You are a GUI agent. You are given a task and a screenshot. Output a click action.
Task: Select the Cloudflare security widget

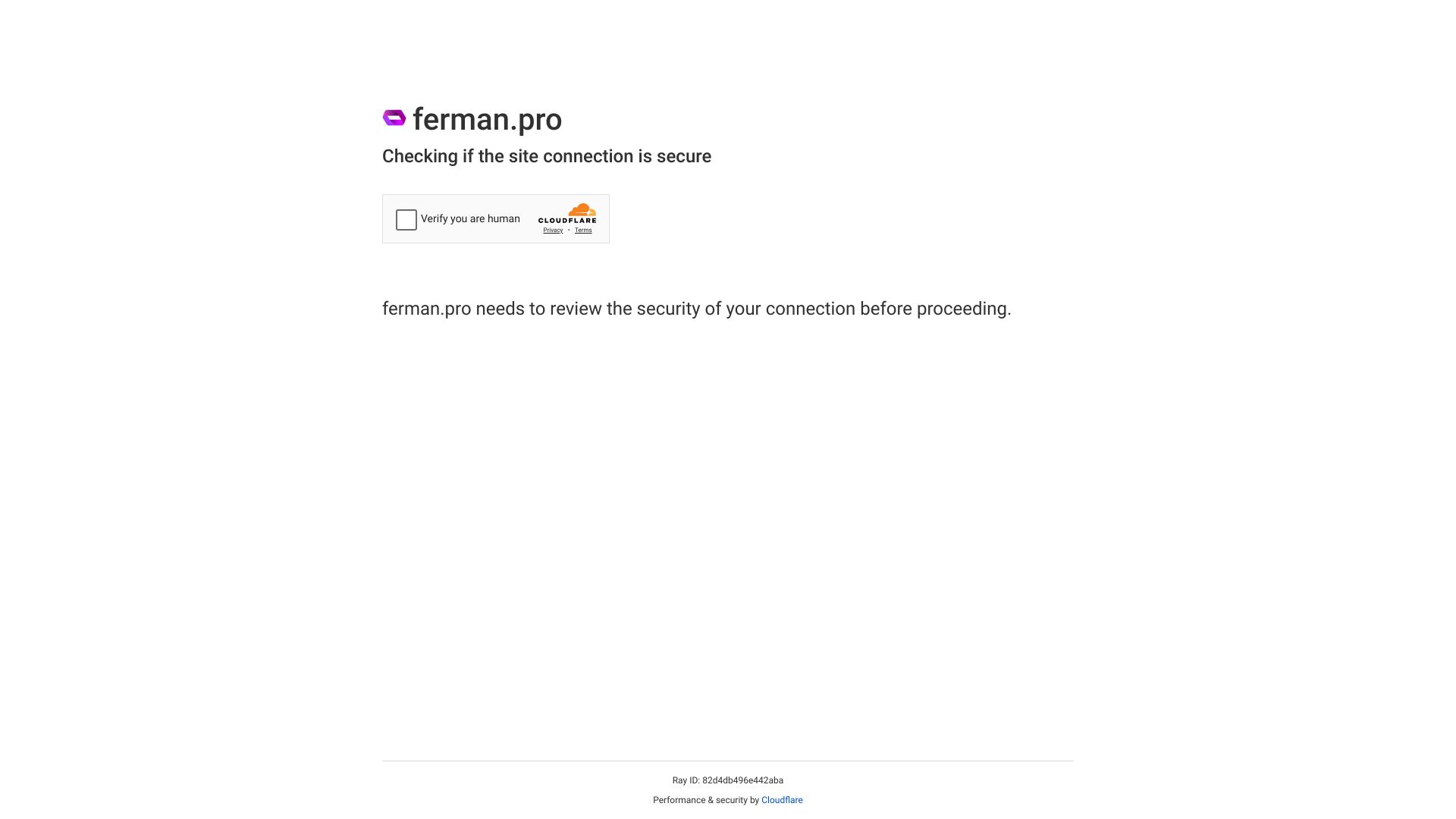click(x=496, y=218)
